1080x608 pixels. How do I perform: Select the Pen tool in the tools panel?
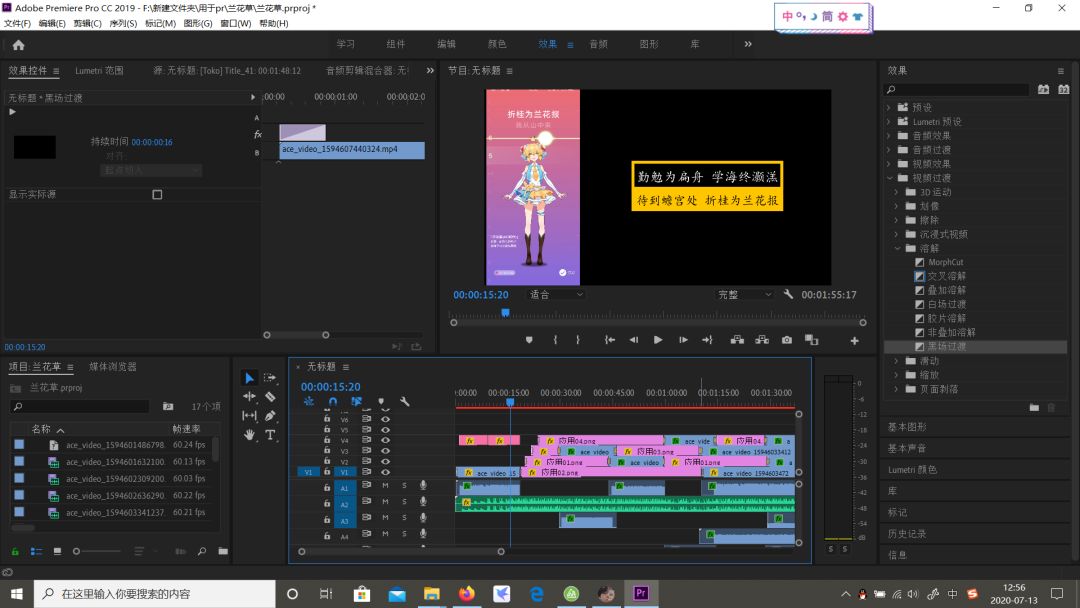270,416
